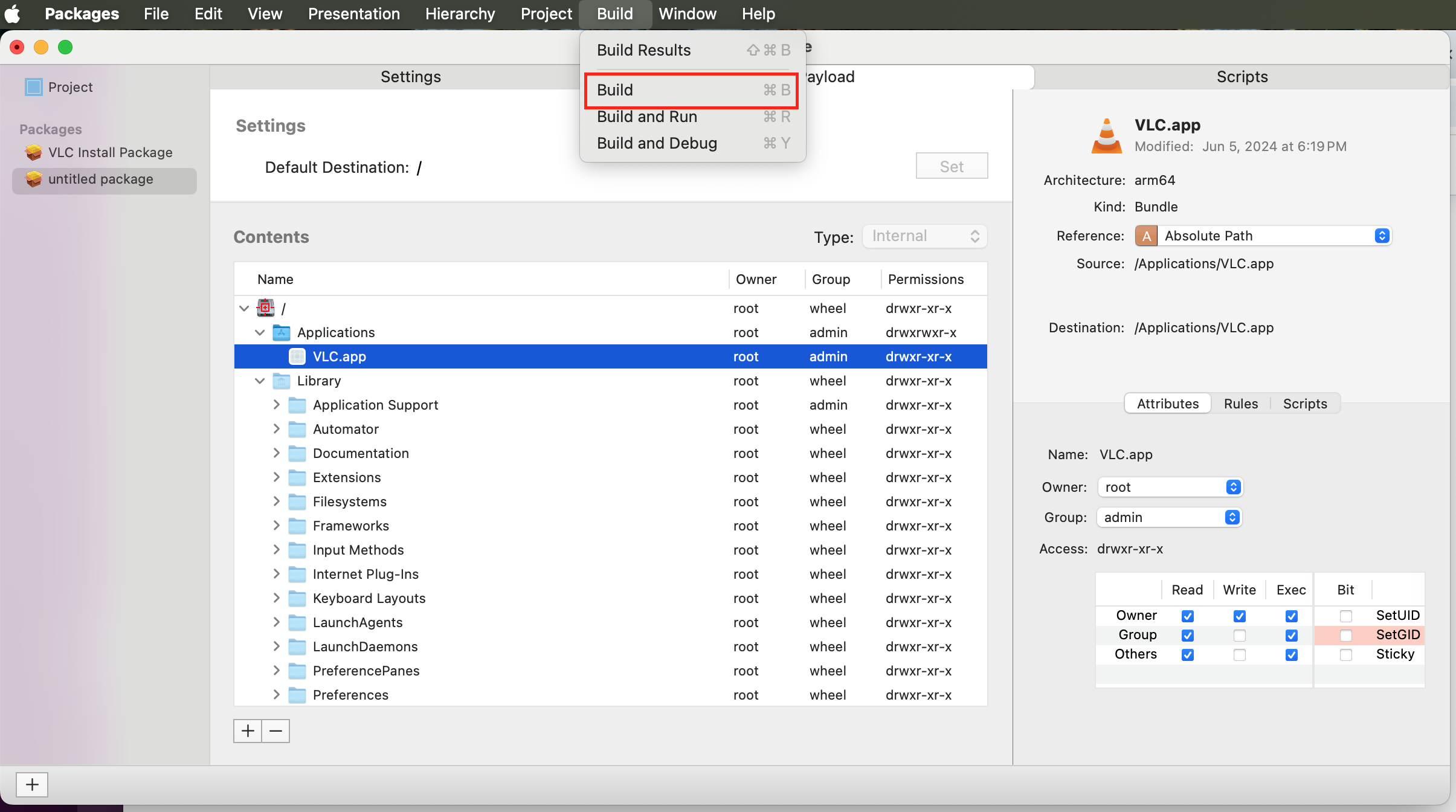
Task: Click the Permissions column header
Action: click(x=934, y=279)
